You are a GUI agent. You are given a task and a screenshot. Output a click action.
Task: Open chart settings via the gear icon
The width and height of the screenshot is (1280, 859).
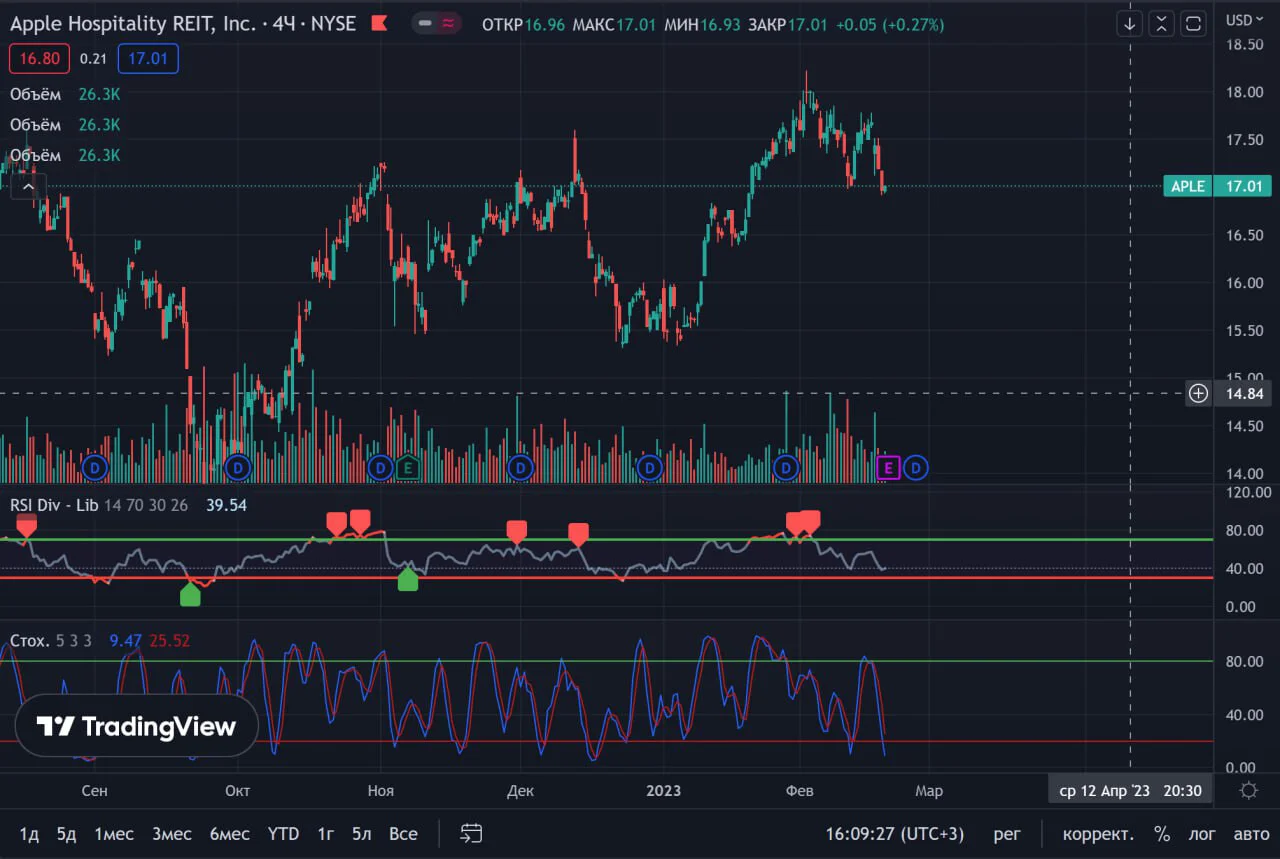coord(1248,791)
